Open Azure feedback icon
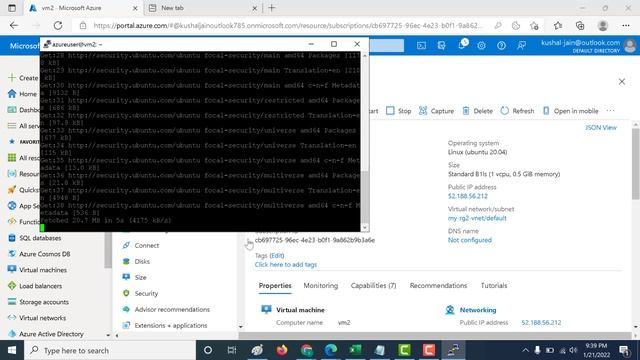 click(521, 45)
